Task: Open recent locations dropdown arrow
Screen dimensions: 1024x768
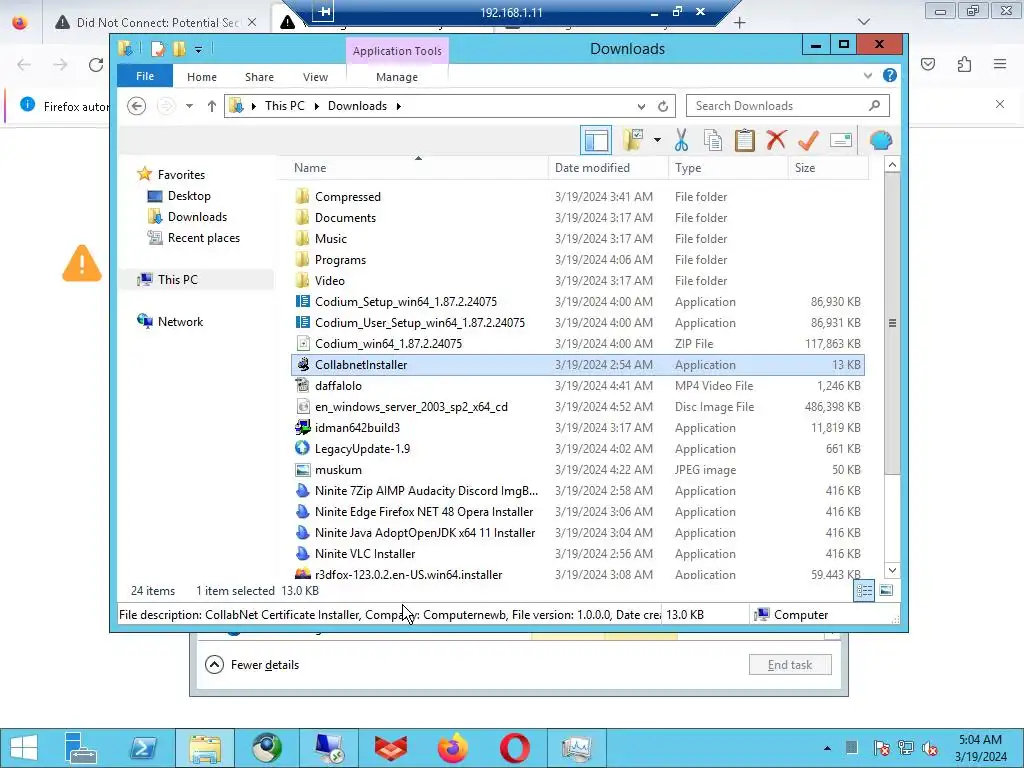Action: pos(189,106)
